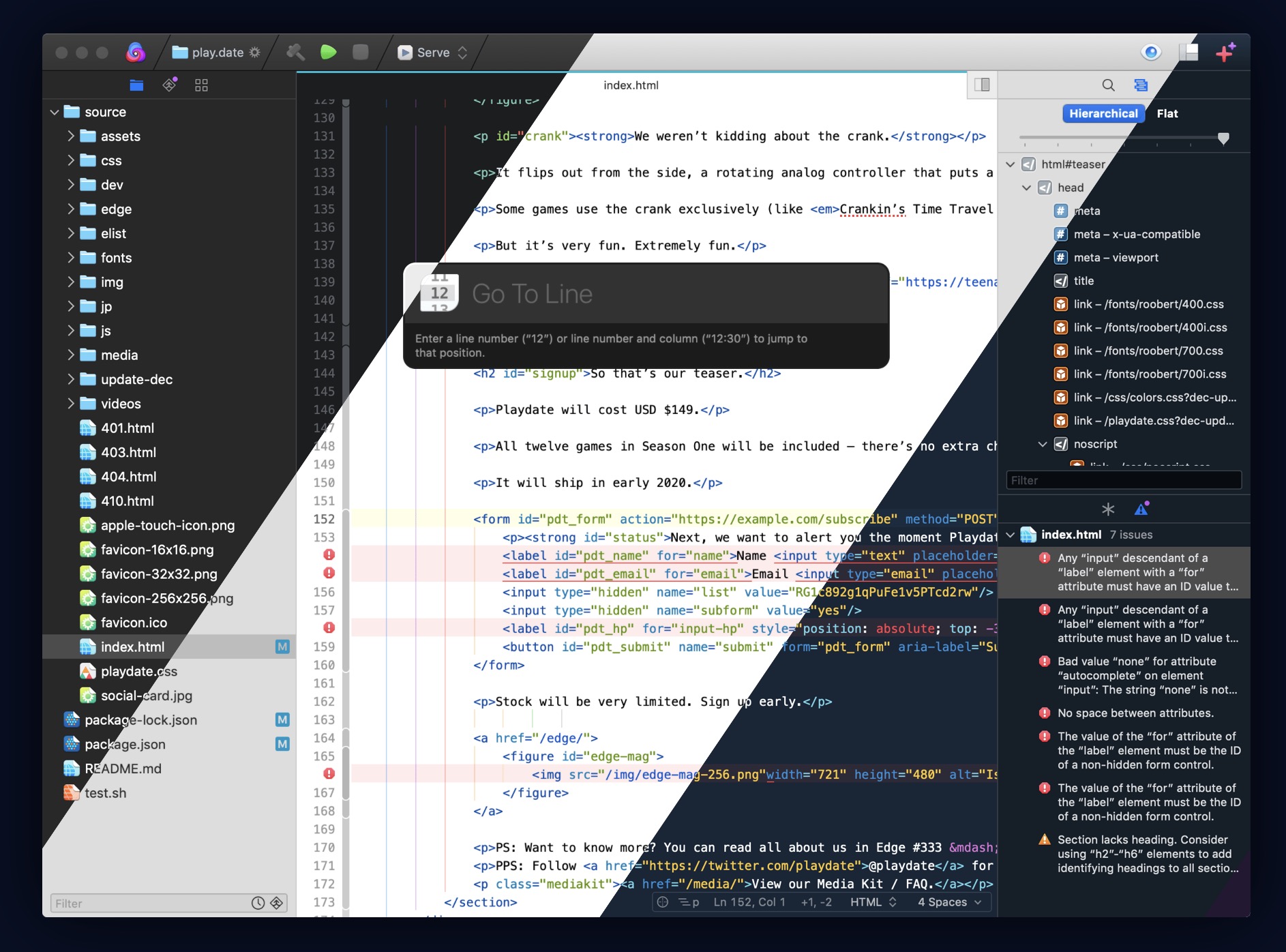Image resolution: width=1286 pixels, height=952 pixels.
Task: Open index.html in the file tree
Action: [169, 646]
